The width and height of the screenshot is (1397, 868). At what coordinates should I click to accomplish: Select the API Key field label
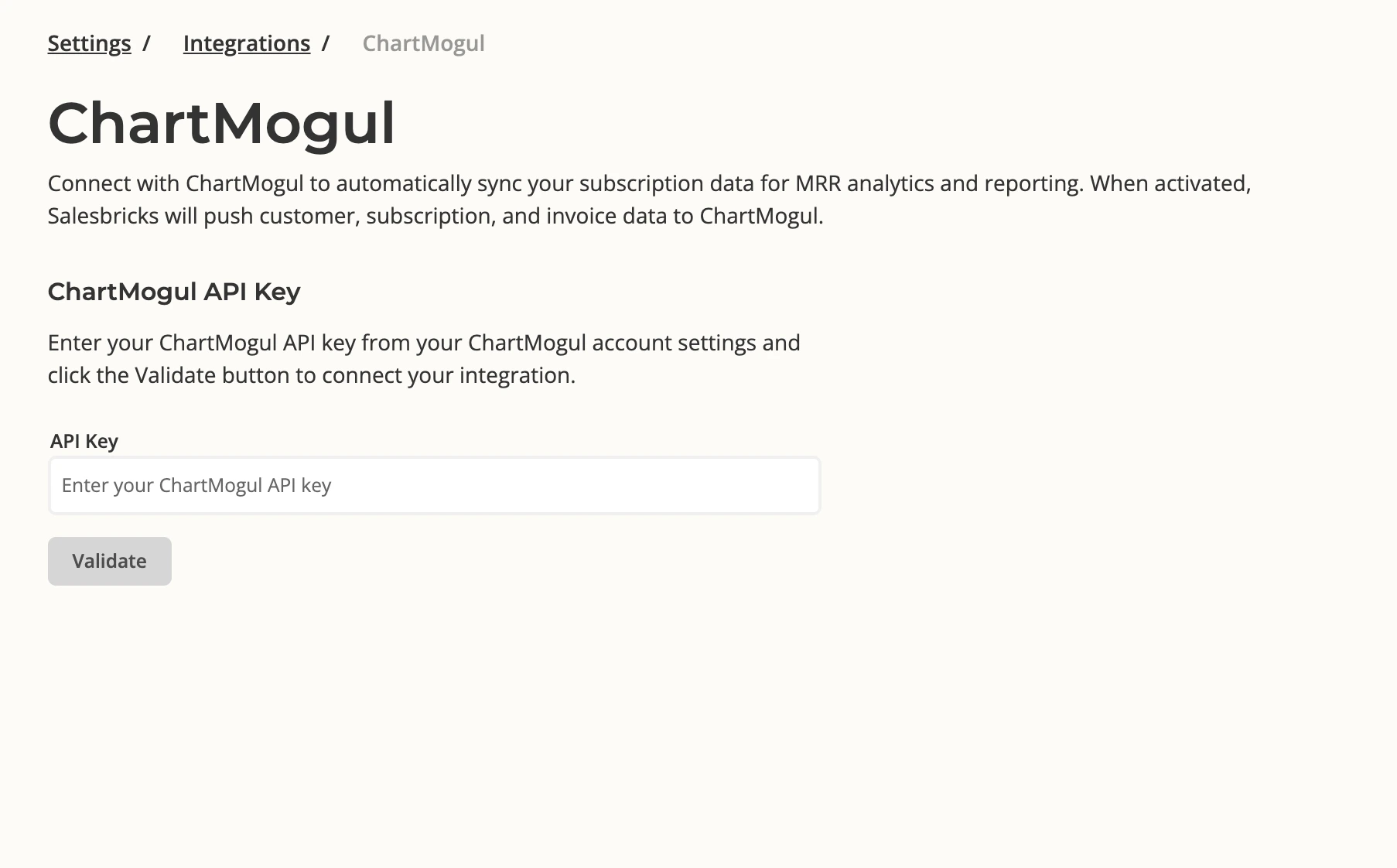pos(83,441)
